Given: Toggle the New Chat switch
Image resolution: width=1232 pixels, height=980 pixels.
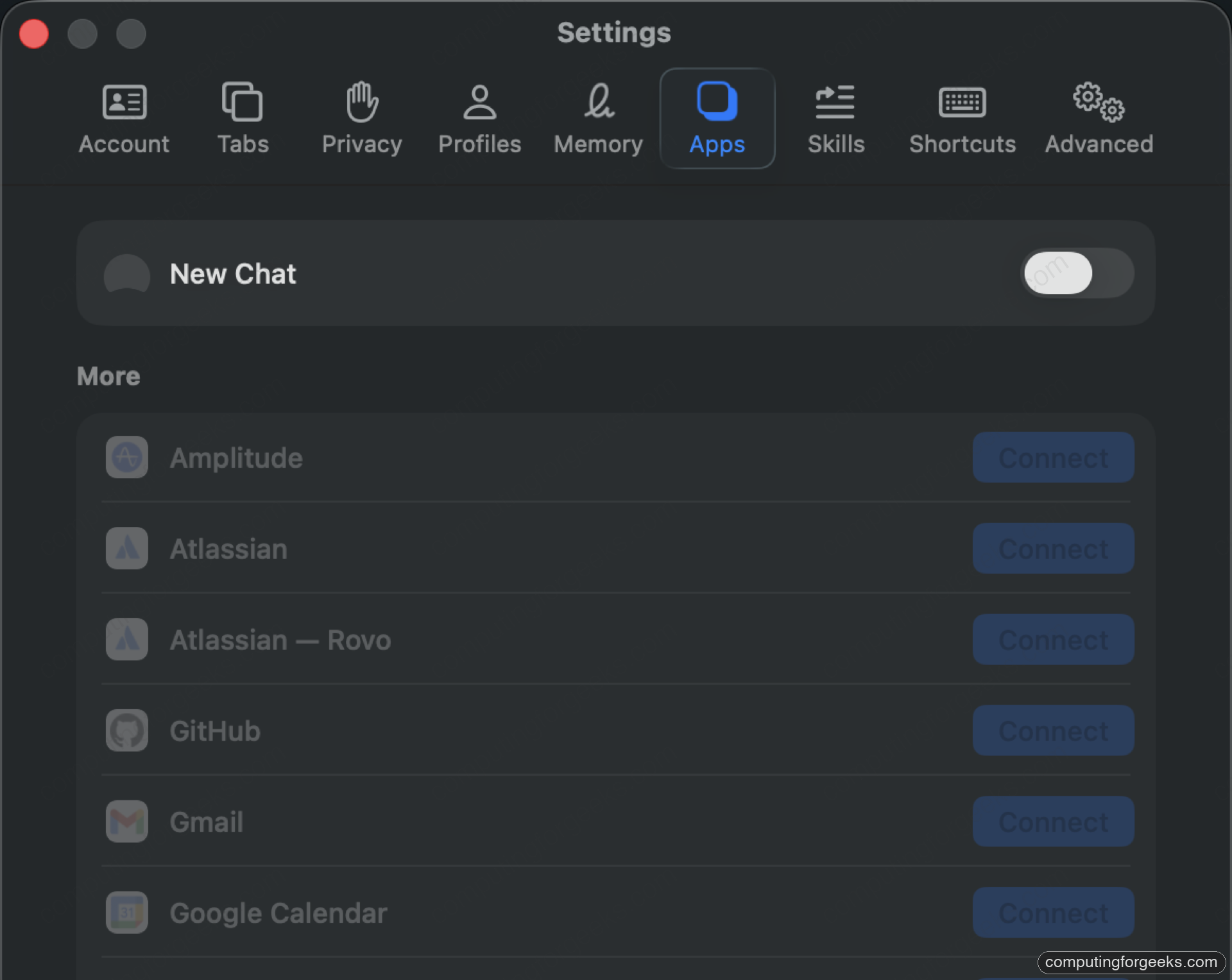Looking at the screenshot, I should click(1077, 273).
